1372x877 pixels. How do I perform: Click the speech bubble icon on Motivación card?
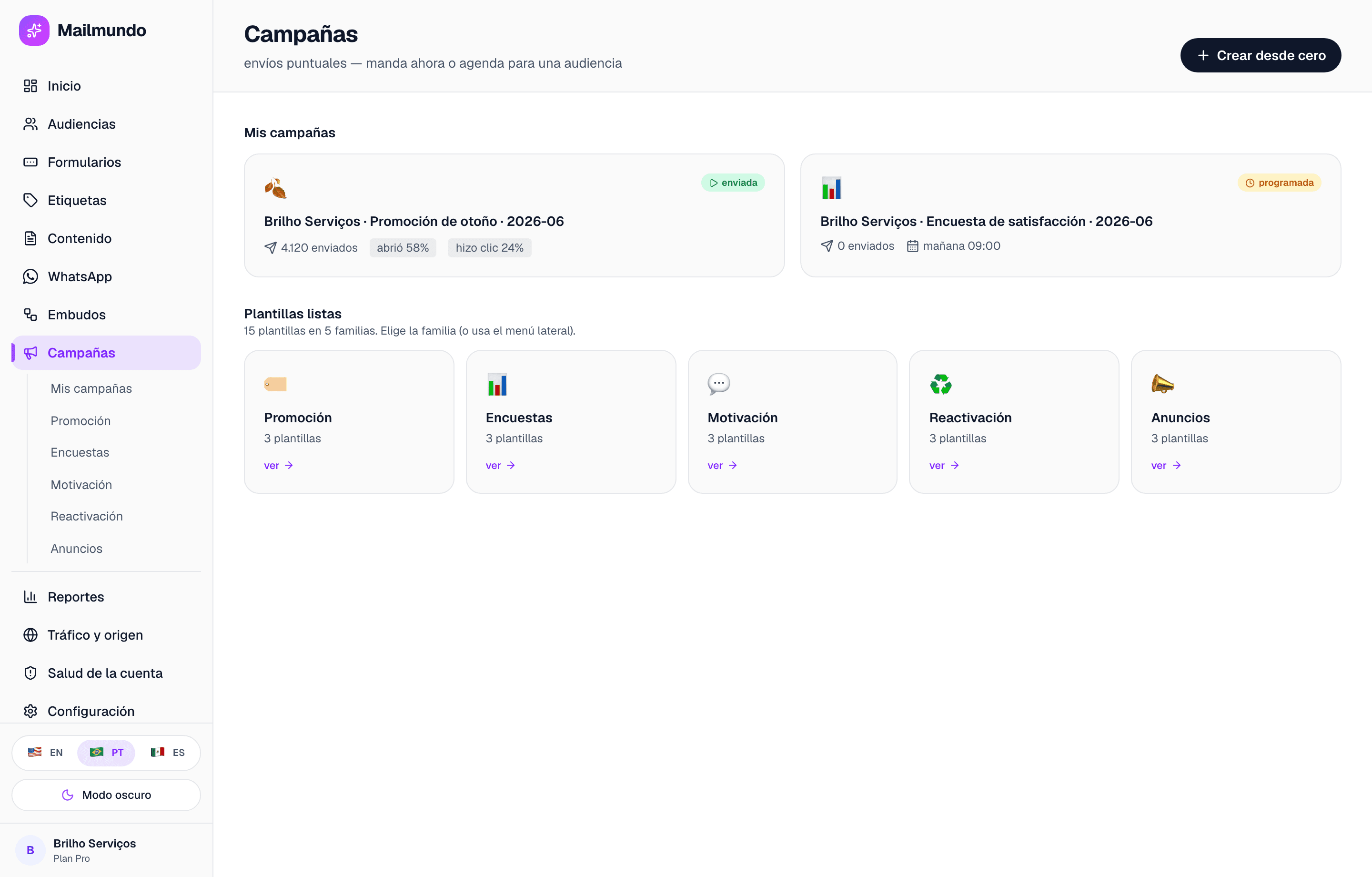point(718,384)
